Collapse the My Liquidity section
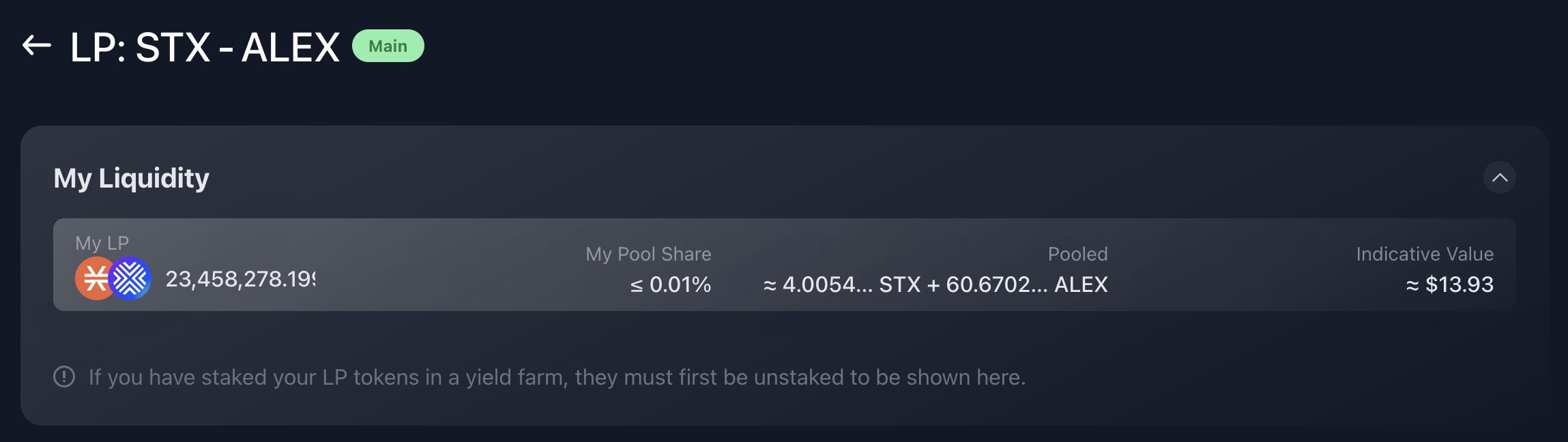Viewport: 1568px width, 442px height. [x=1499, y=177]
